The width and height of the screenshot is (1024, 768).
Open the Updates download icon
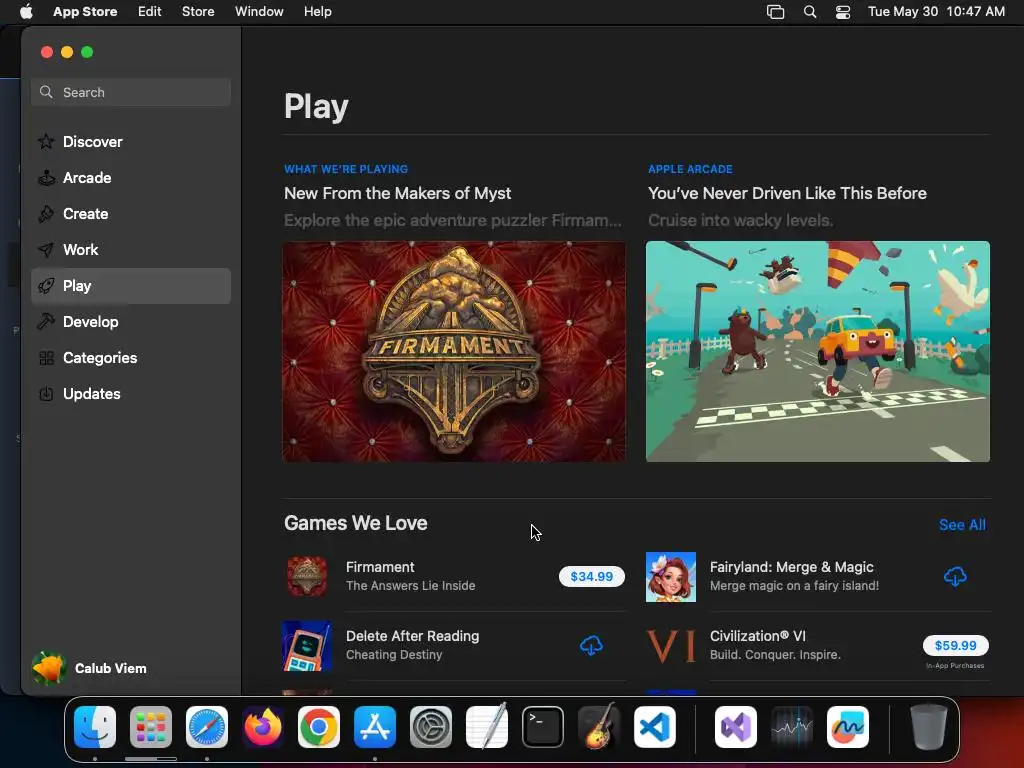(46, 394)
